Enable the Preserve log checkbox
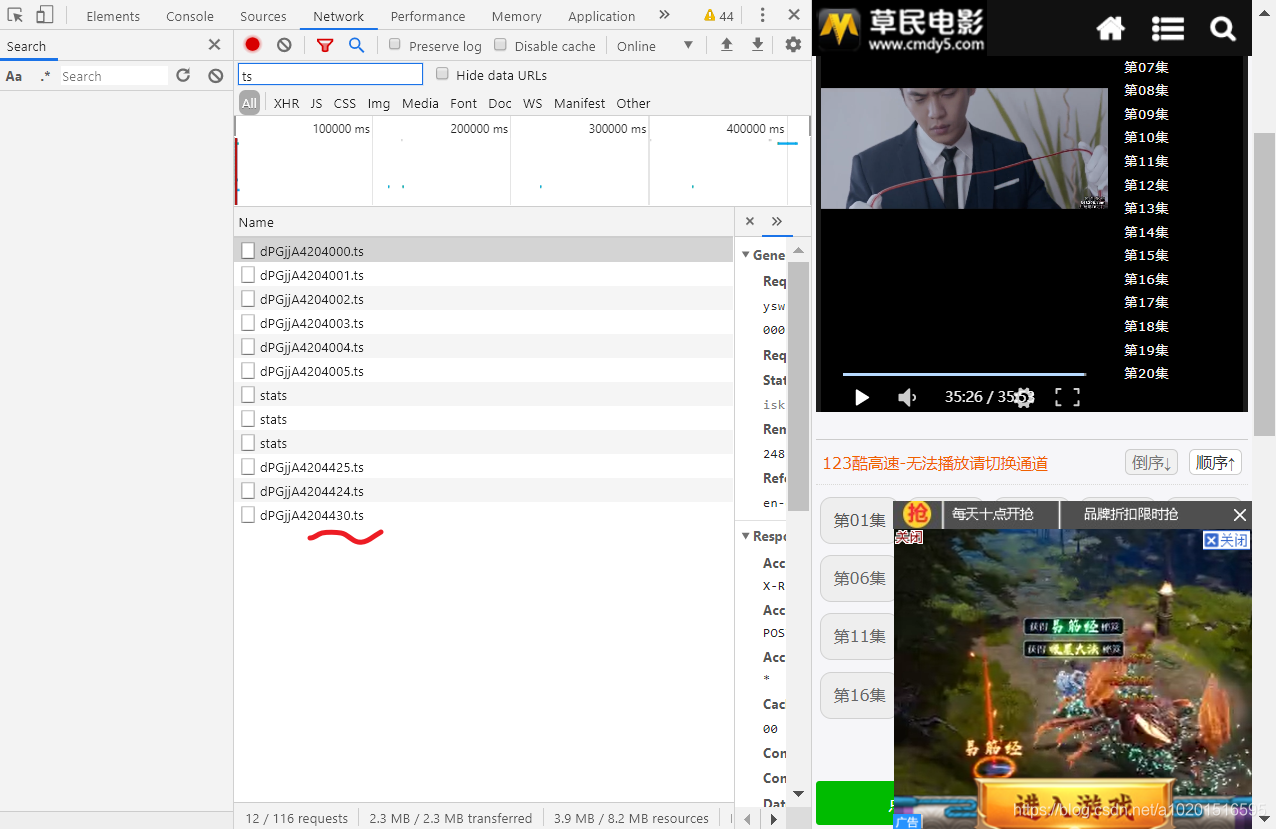 click(x=395, y=45)
